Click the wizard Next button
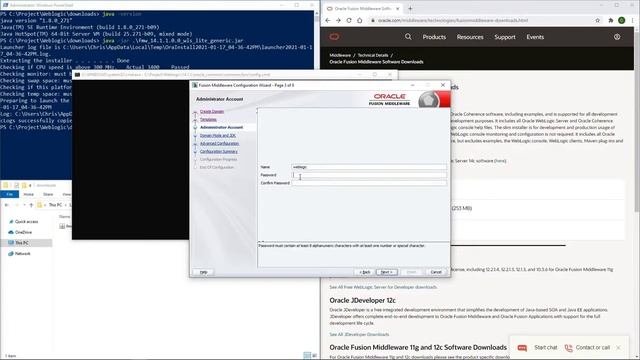 tap(387, 272)
